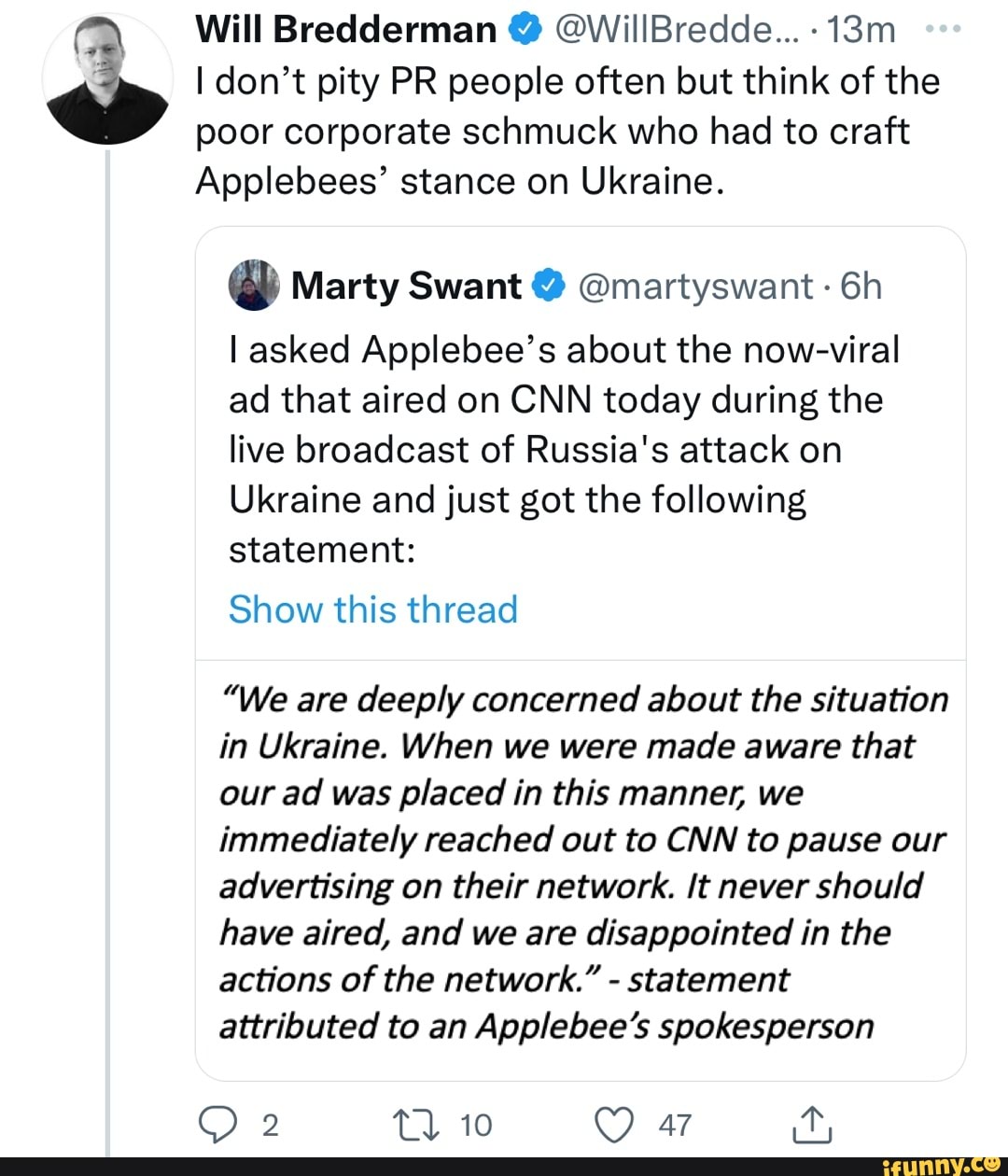Like the tweet with heart icon

pos(616,1124)
